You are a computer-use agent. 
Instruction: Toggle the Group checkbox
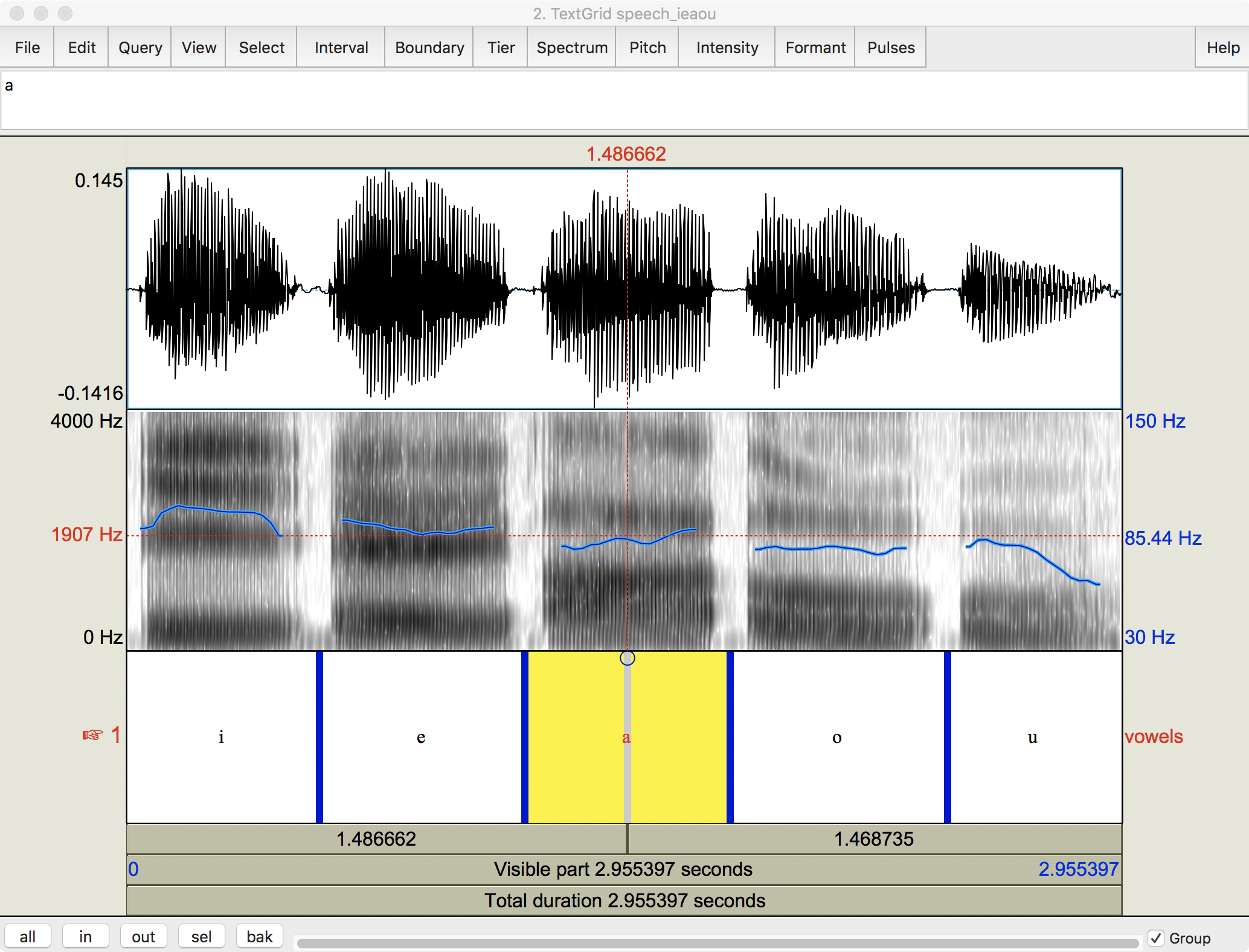(x=1156, y=938)
